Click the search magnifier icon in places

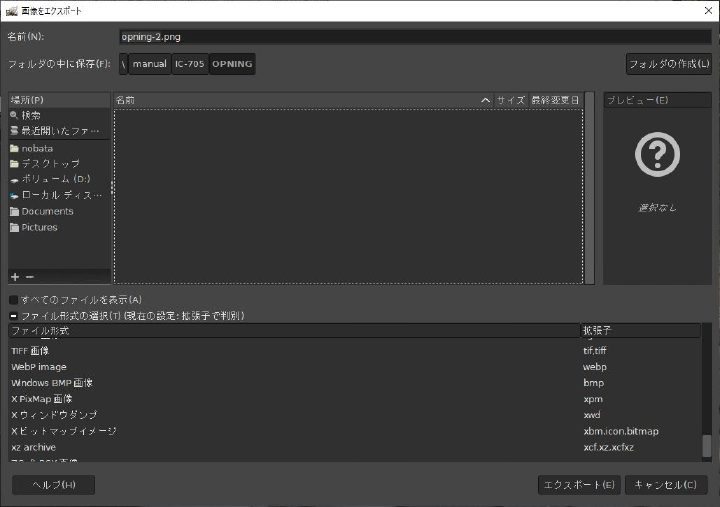[x=14, y=115]
